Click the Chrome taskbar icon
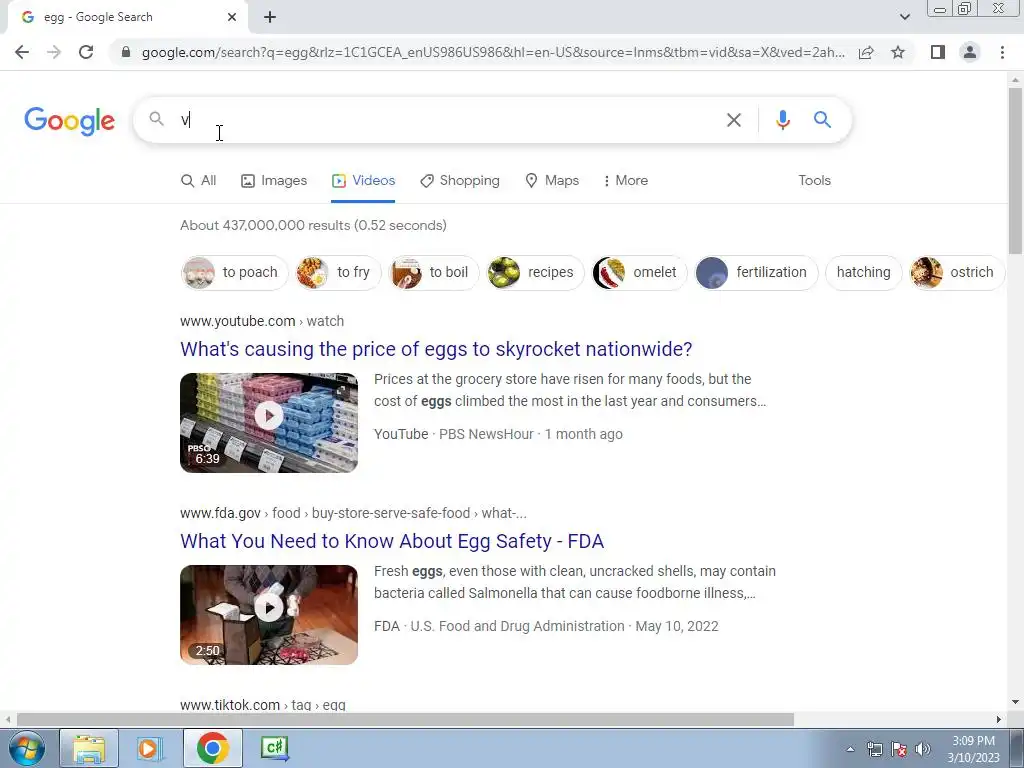 point(212,748)
